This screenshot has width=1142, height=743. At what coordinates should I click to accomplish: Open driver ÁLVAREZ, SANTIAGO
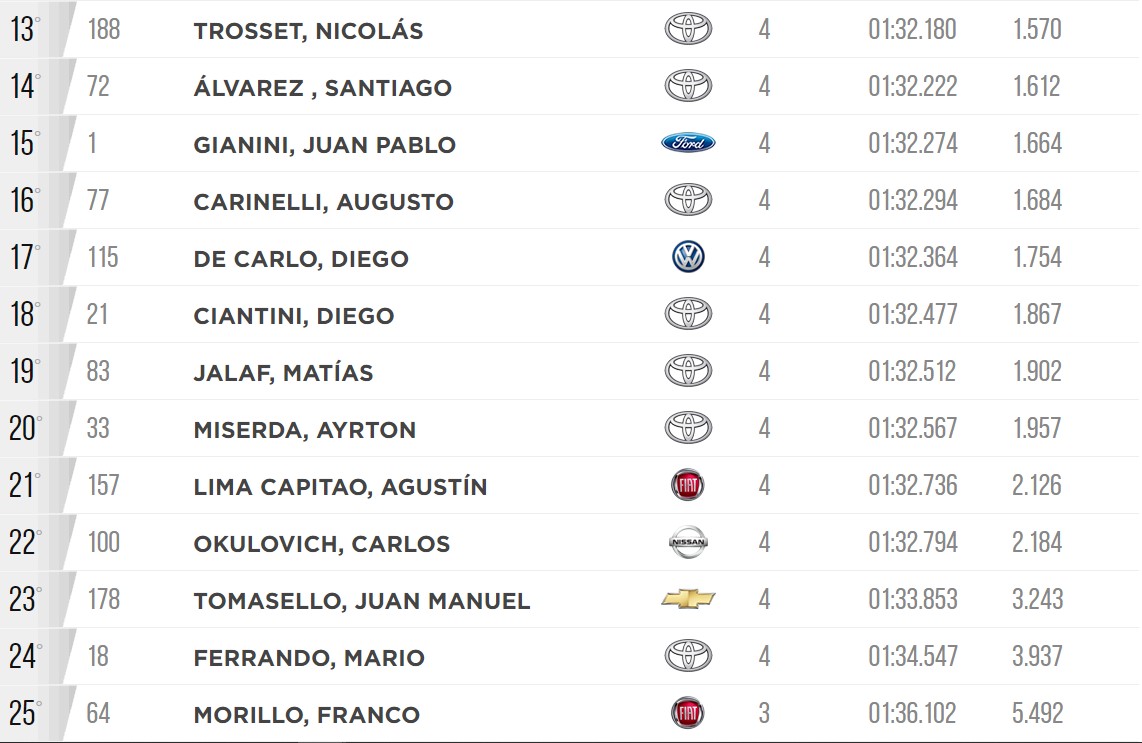(x=323, y=87)
